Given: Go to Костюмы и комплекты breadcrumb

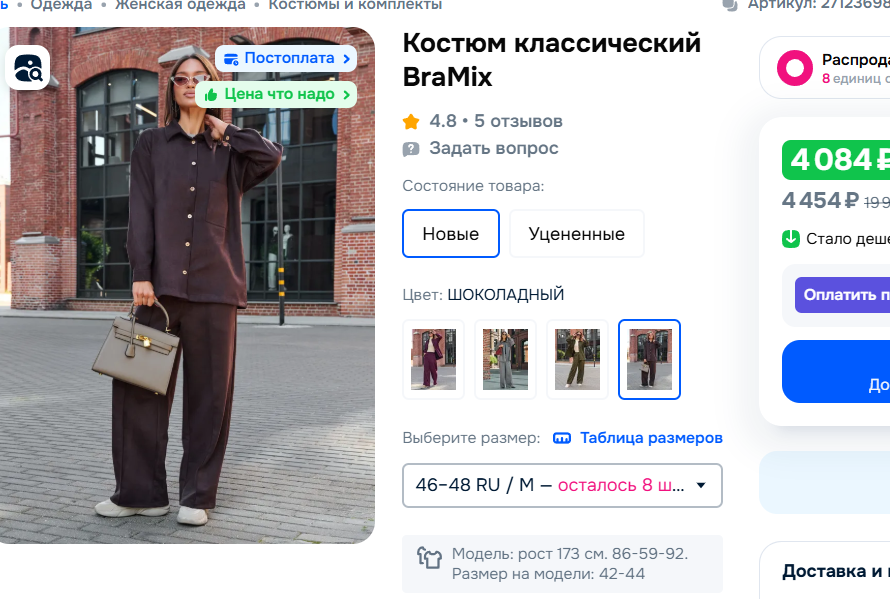Looking at the screenshot, I should coord(355,5).
